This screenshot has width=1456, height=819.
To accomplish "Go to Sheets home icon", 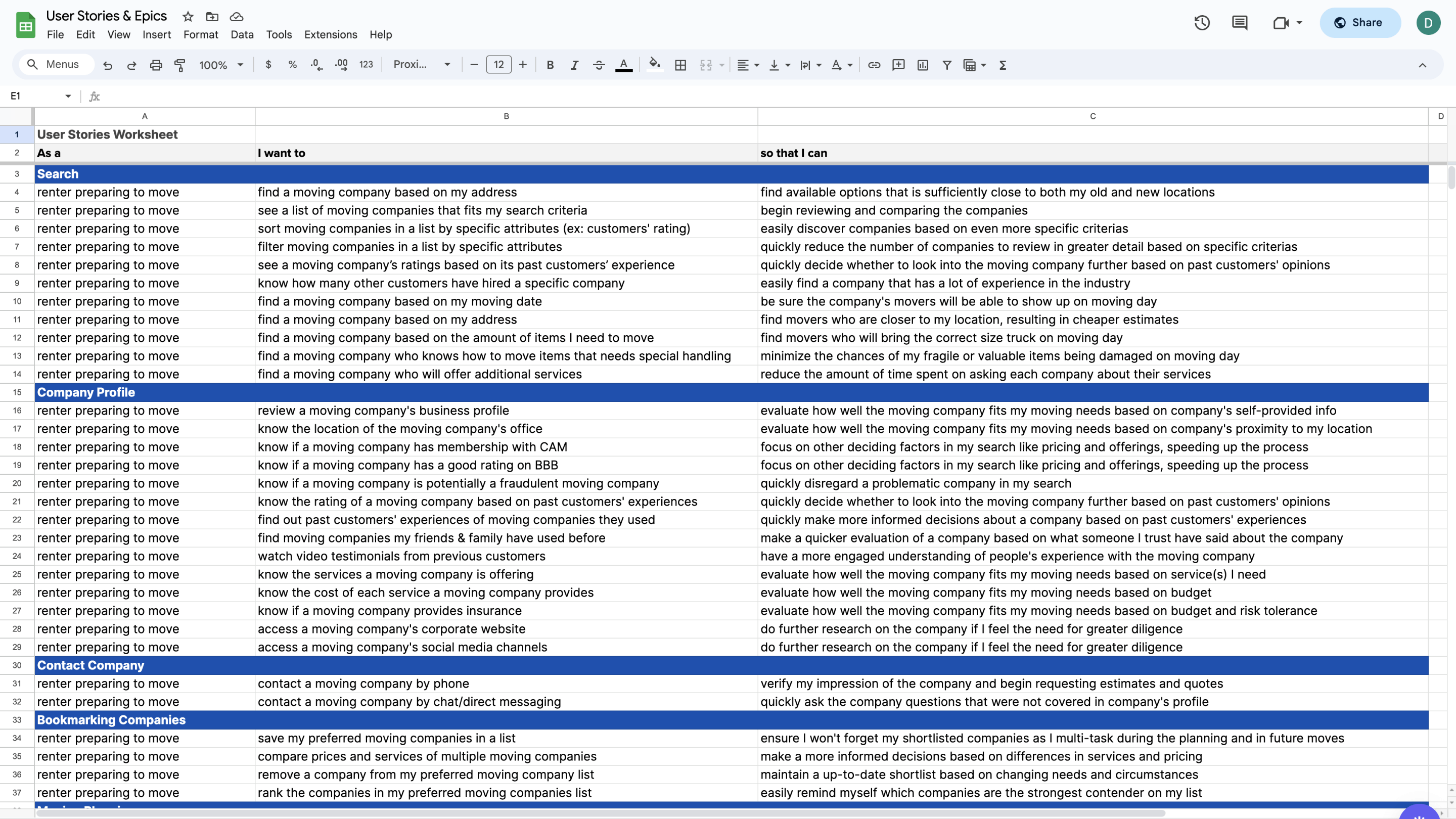I will click(x=25, y=25).
